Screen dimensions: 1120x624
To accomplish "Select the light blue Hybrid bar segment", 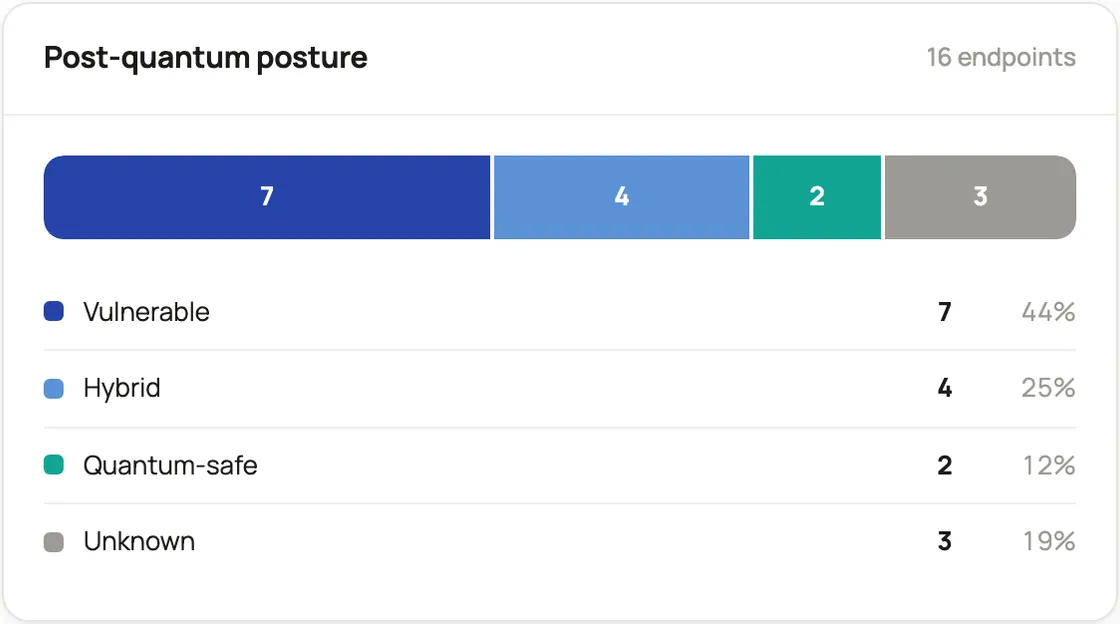I will click(x=621, y=197).
